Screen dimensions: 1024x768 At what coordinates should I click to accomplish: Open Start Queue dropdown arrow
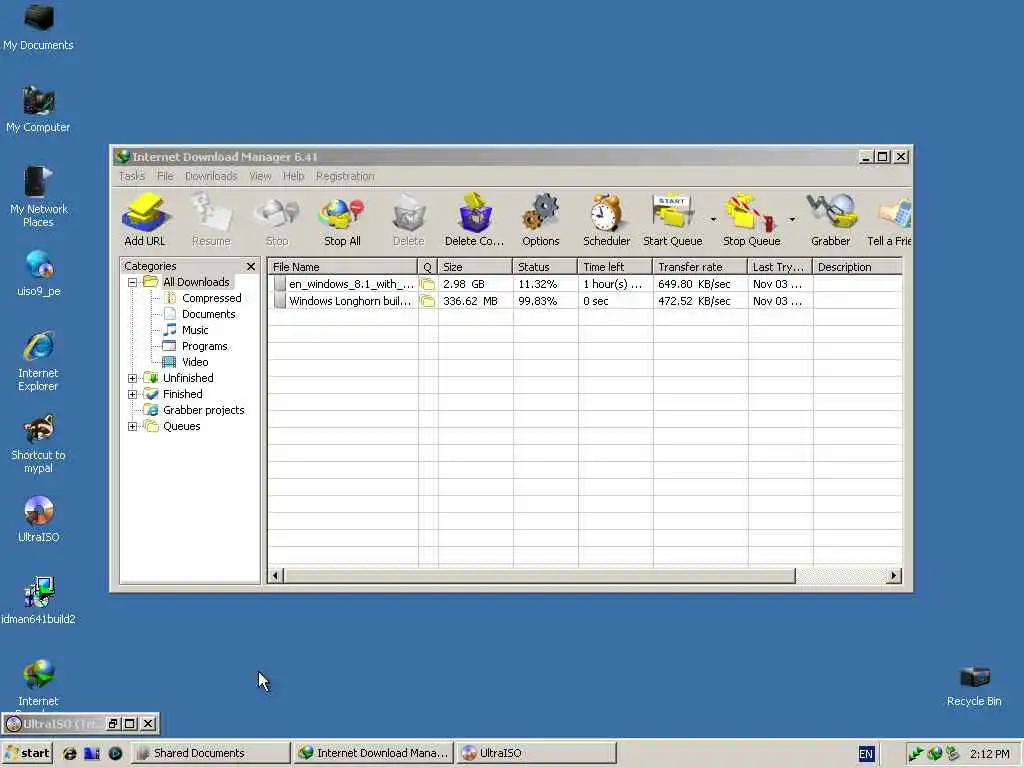pyautogui.click(x=713, y=219)
